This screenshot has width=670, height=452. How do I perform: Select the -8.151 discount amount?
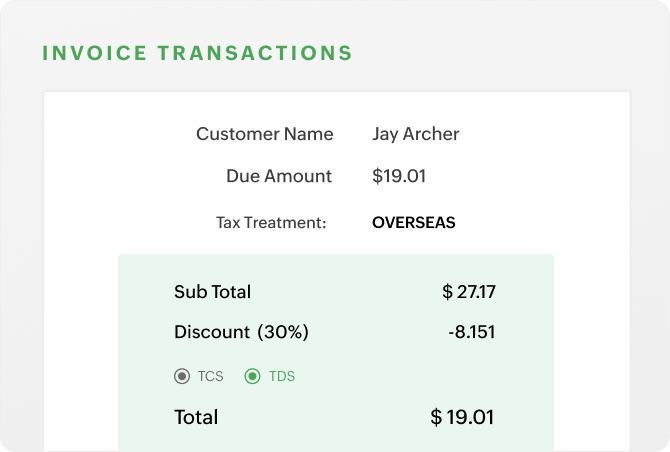pyautogui.click(x=472, y=332)
